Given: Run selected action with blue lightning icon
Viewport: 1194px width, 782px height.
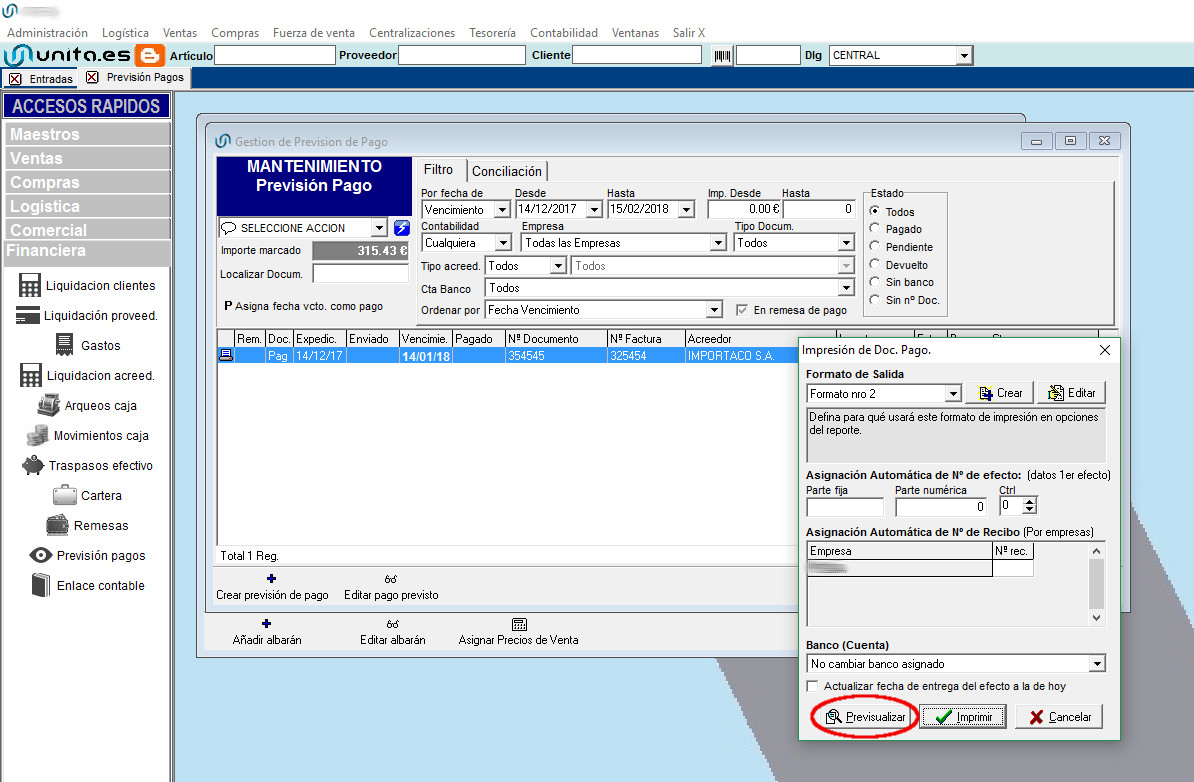Looking at the screenshot, I should pyautogui.click(x=401, y=228).
